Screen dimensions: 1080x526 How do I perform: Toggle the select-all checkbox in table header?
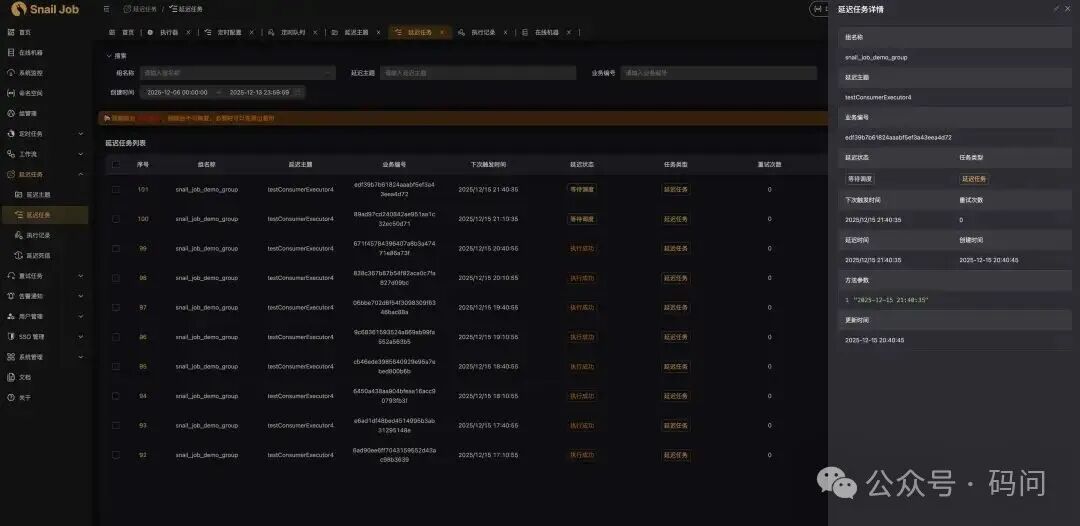[116, 165]
